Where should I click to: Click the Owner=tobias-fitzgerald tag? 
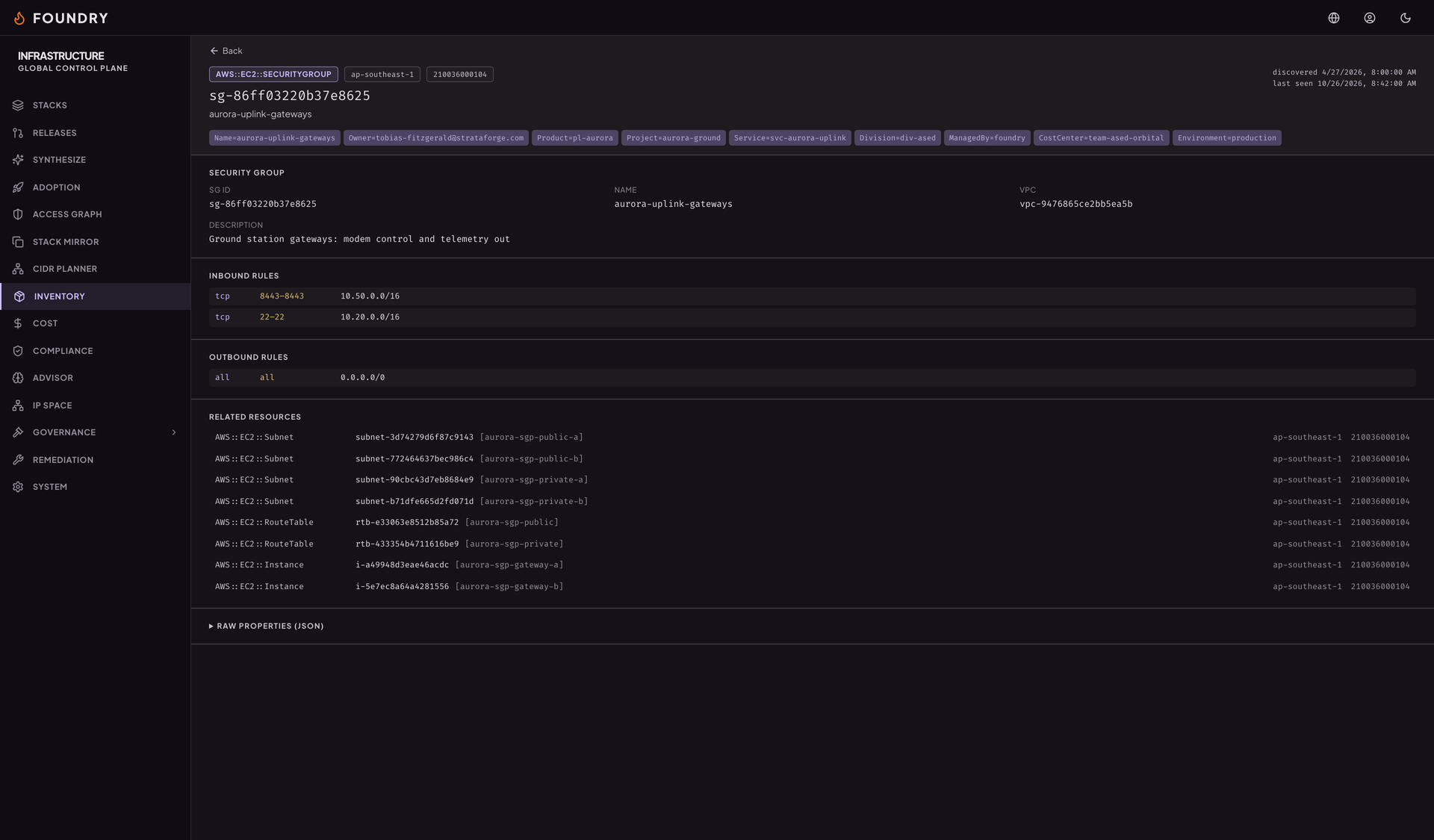tap(436, 138)
